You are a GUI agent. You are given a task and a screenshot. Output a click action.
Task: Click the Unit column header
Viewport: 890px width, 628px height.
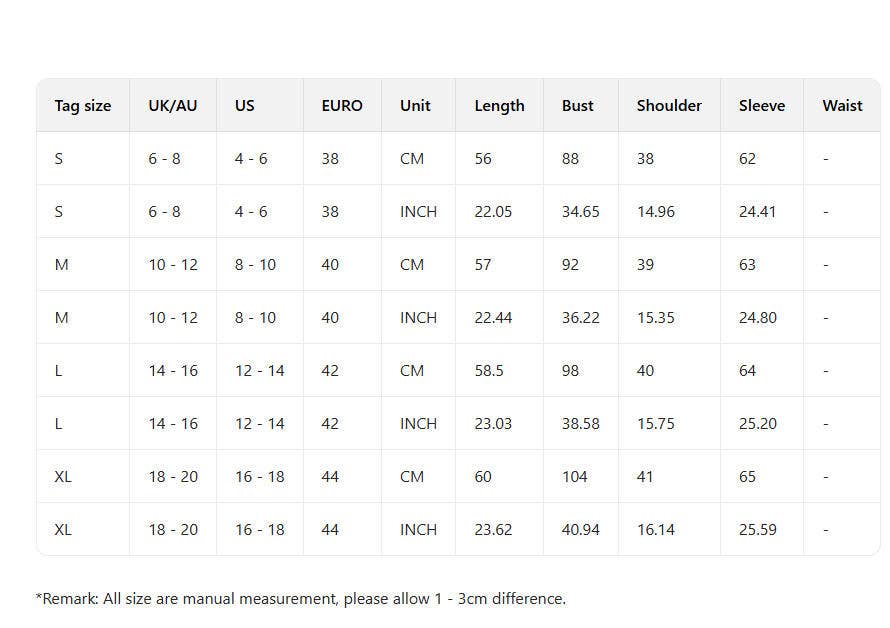pyautogui.click(x=415, y=105)
